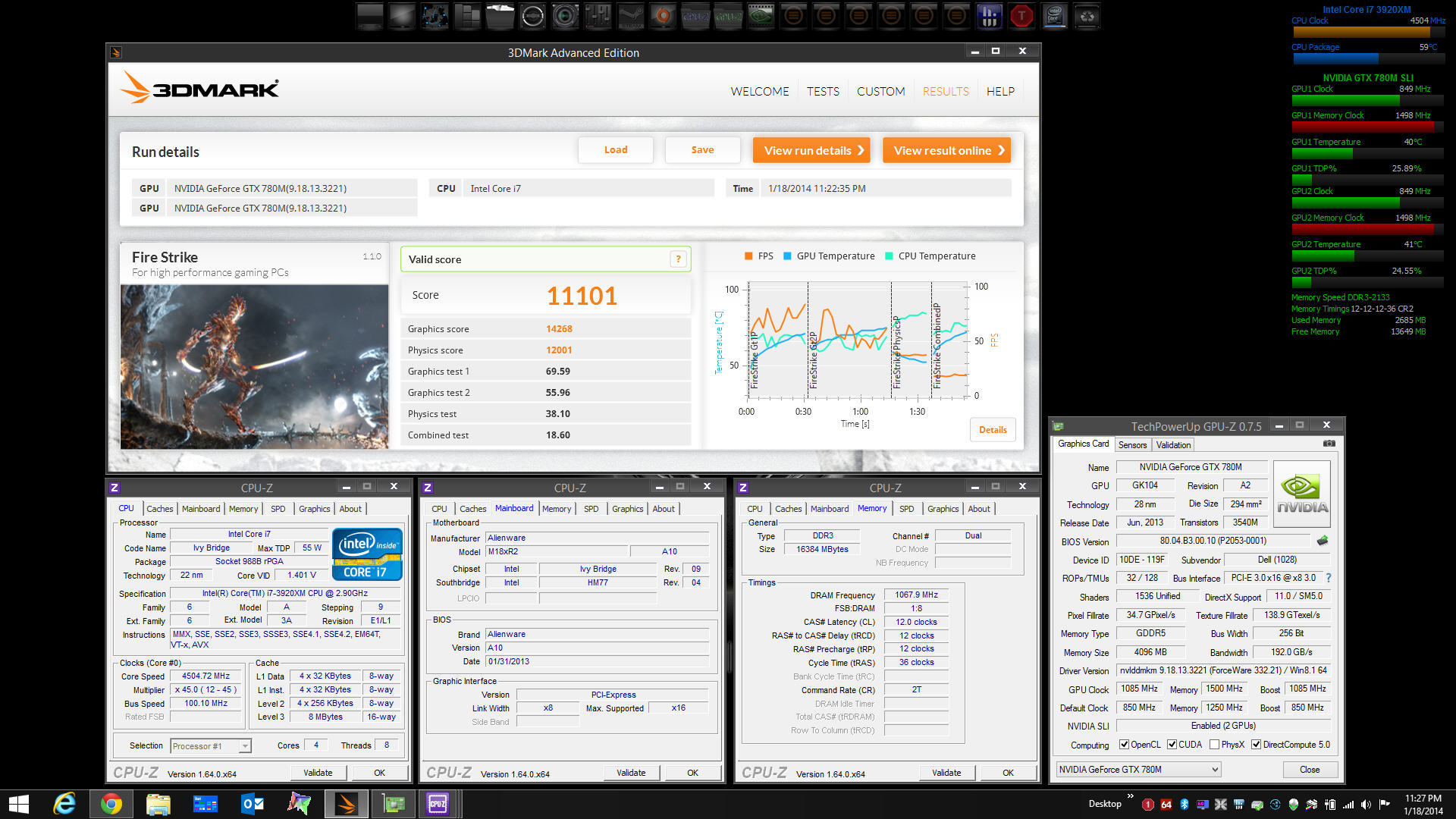The width and height of the screenshot is (1456, 819).
Task: Click the BIOS save chip icon in GPU-Z
Action: pyautogui.click(x=1322, y=541)
